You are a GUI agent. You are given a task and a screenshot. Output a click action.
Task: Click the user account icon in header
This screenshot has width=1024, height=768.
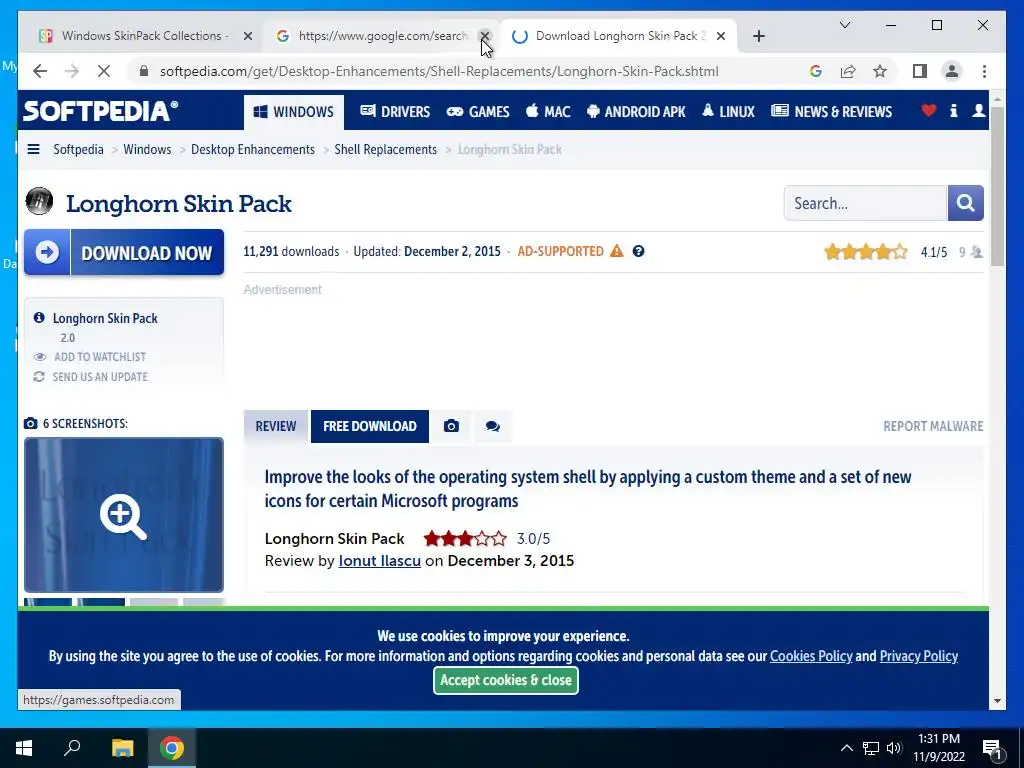pyautogui.click(x=978, y=110)
